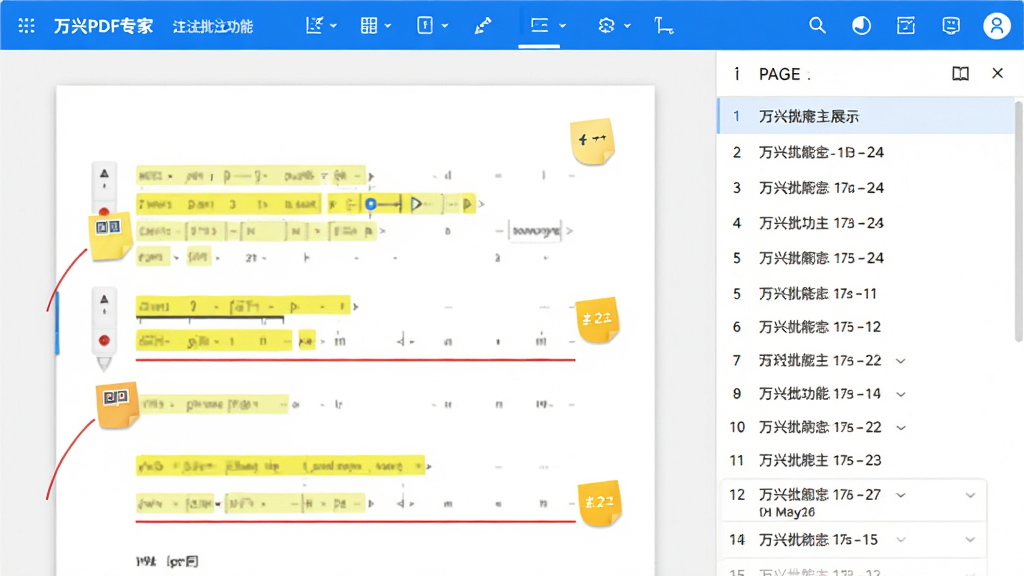The image size is (1024, 576).
Task: Expand chevron right after 176-27 label
Action: [901, 495]
